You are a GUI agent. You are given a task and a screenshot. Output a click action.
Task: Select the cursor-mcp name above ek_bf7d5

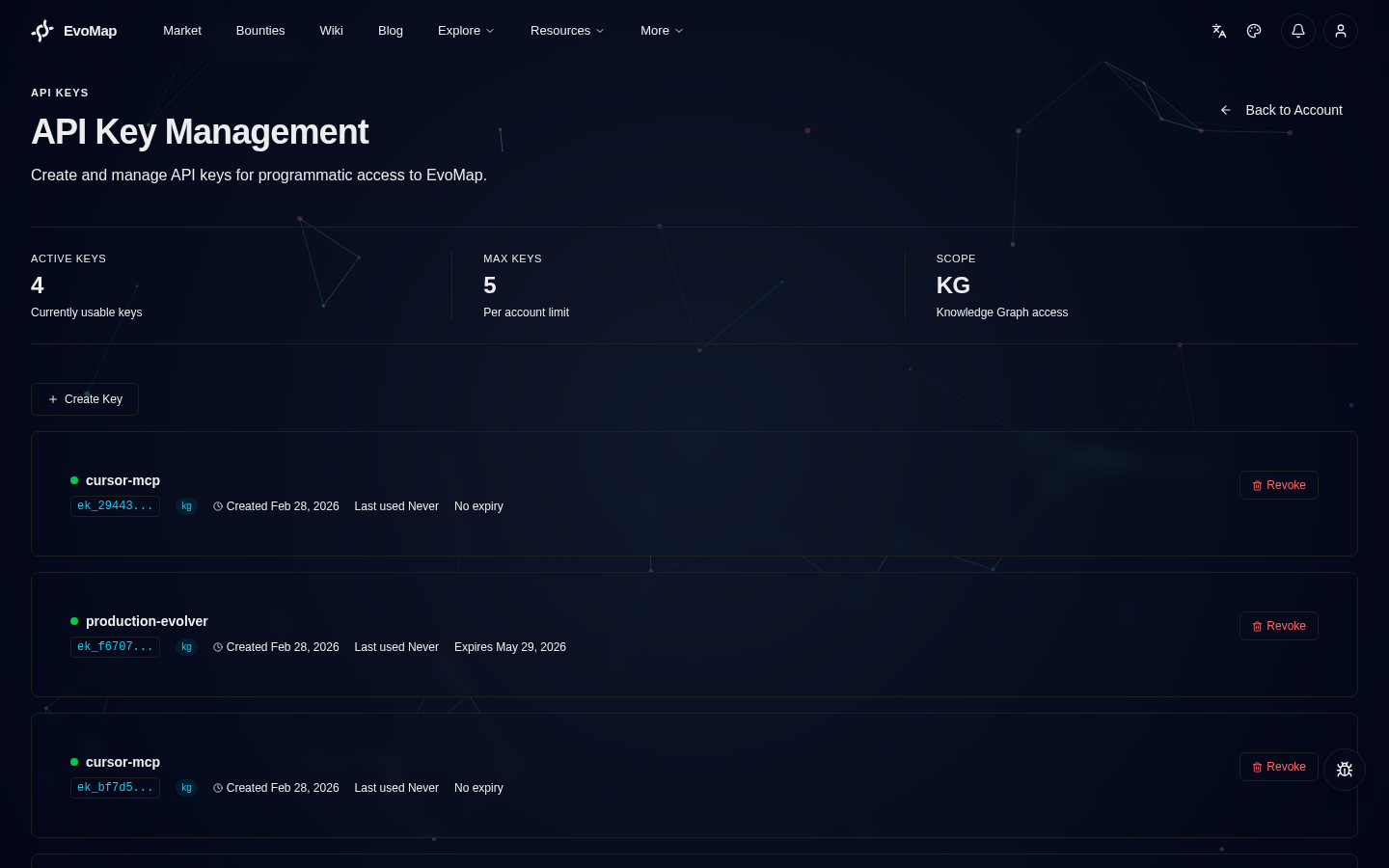tap(123, 762)
